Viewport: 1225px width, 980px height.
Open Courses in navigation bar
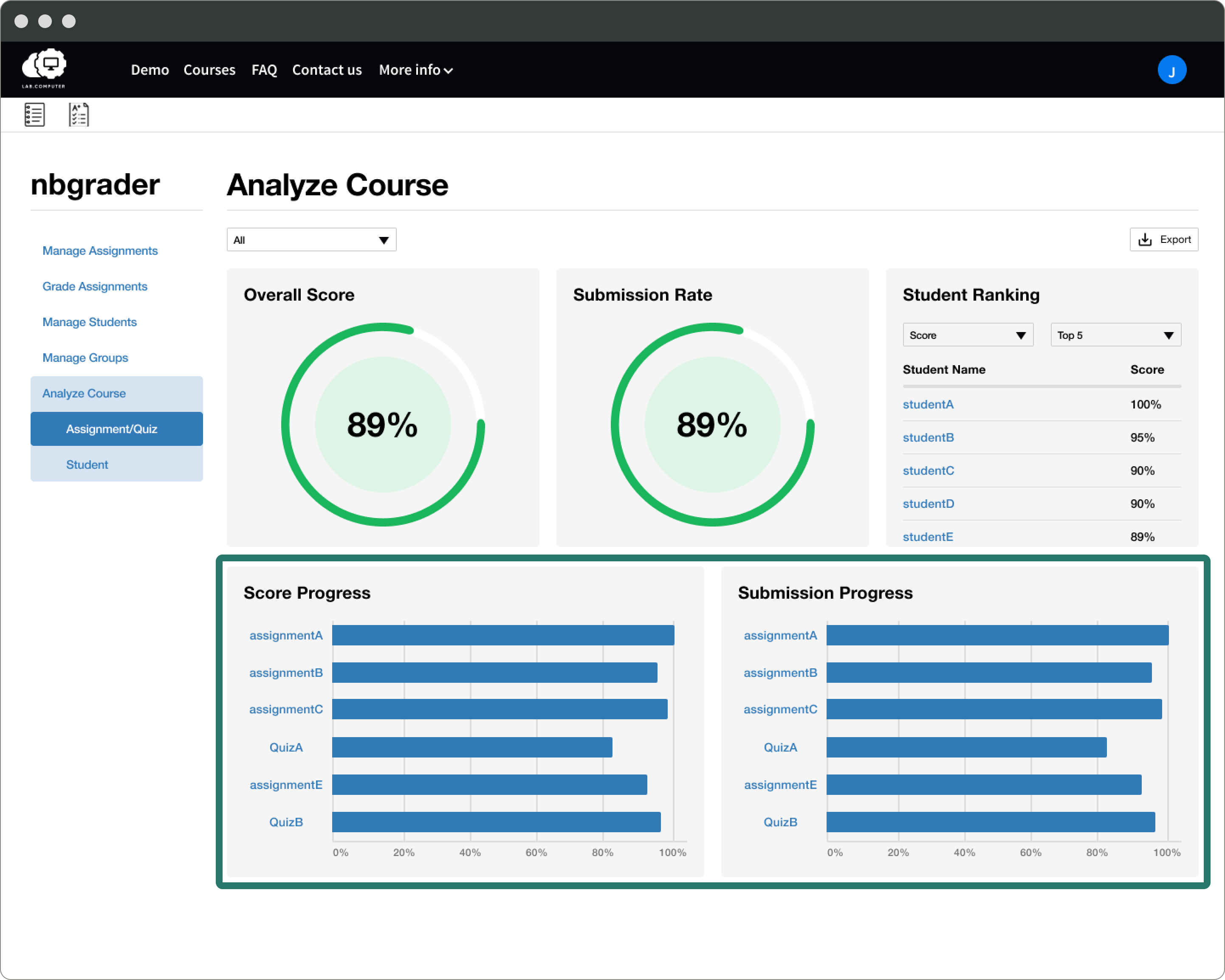point(209,70)
